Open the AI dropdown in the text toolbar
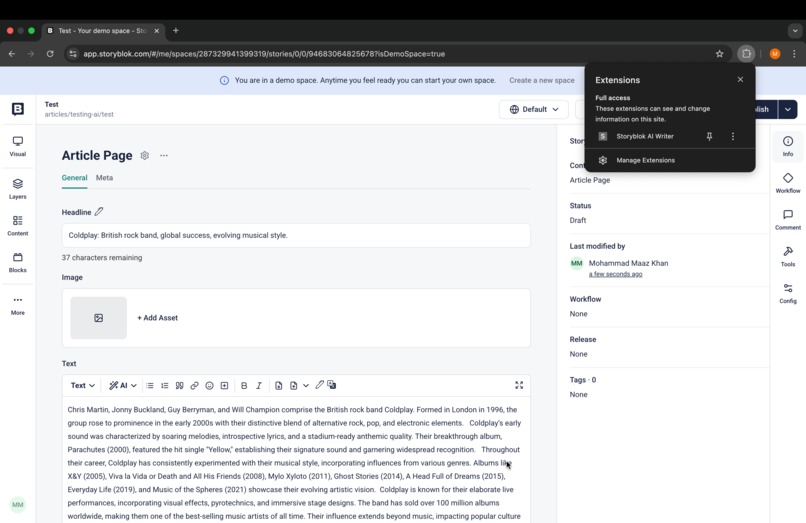The width and height of the screenshot is (806, 523). coord(123,385)
